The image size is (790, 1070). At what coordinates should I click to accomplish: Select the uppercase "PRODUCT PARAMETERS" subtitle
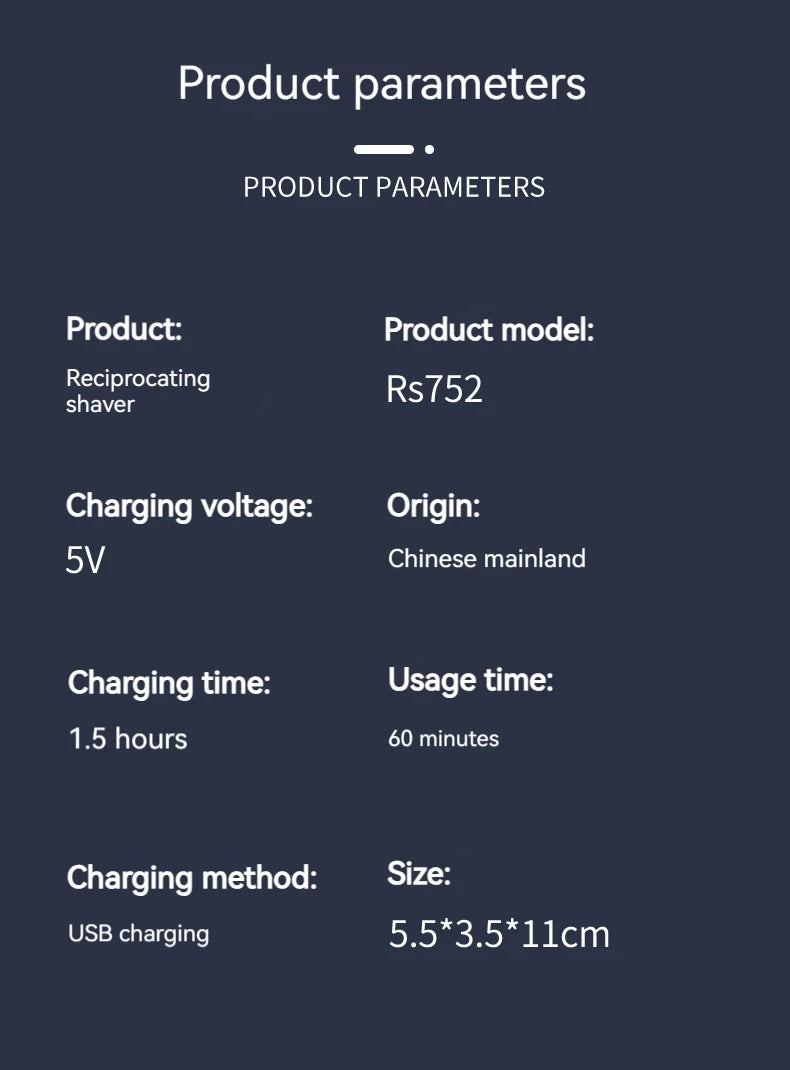click(x=394, y=187)
